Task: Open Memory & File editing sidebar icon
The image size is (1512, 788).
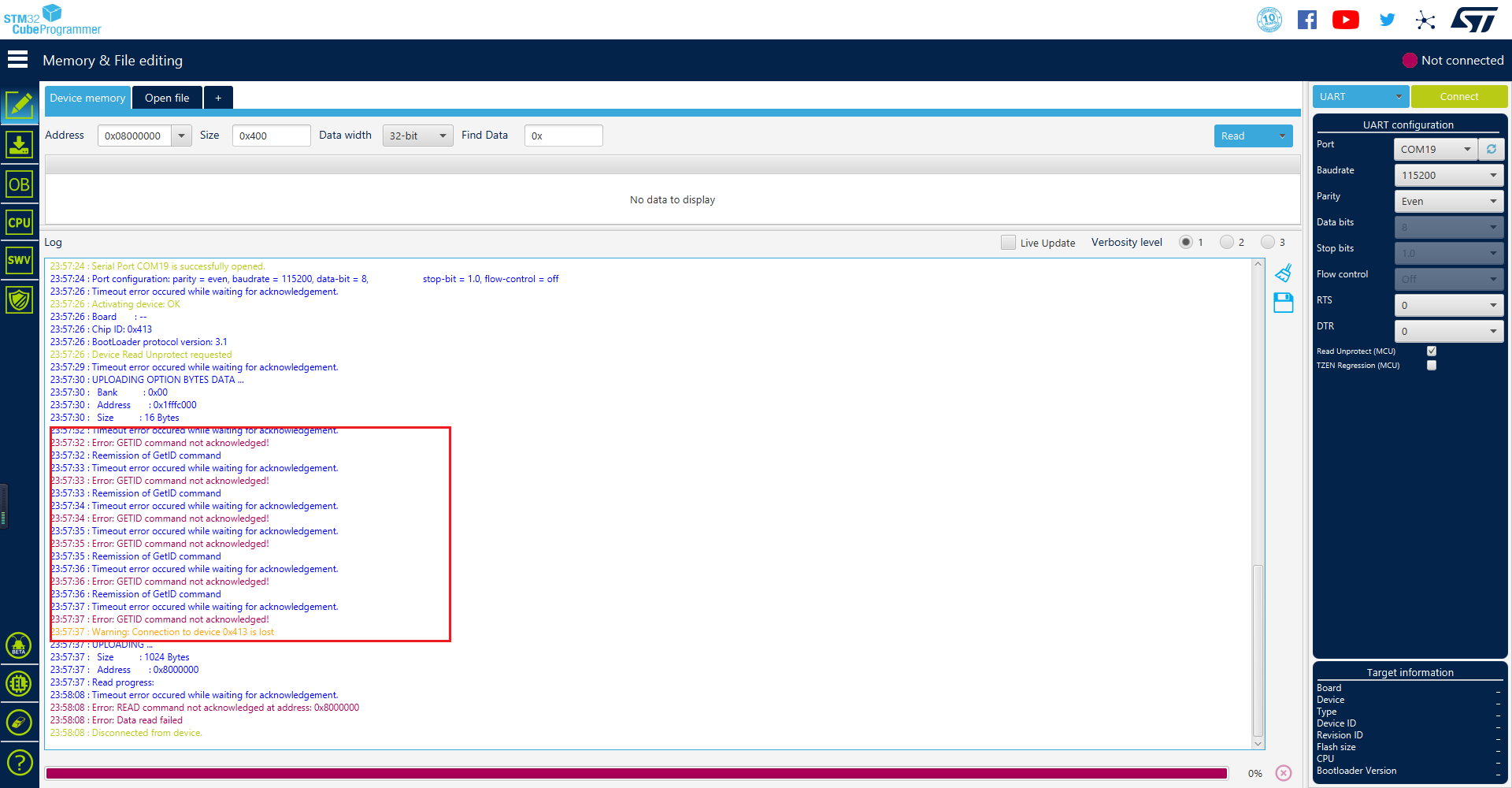Action: tap(19, 106)
